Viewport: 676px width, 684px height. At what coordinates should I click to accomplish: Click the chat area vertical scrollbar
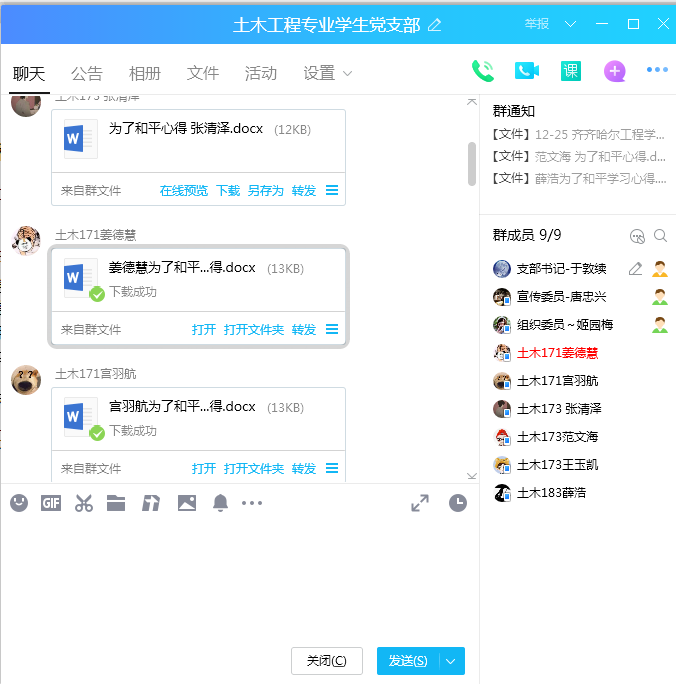tap(472, 163)
